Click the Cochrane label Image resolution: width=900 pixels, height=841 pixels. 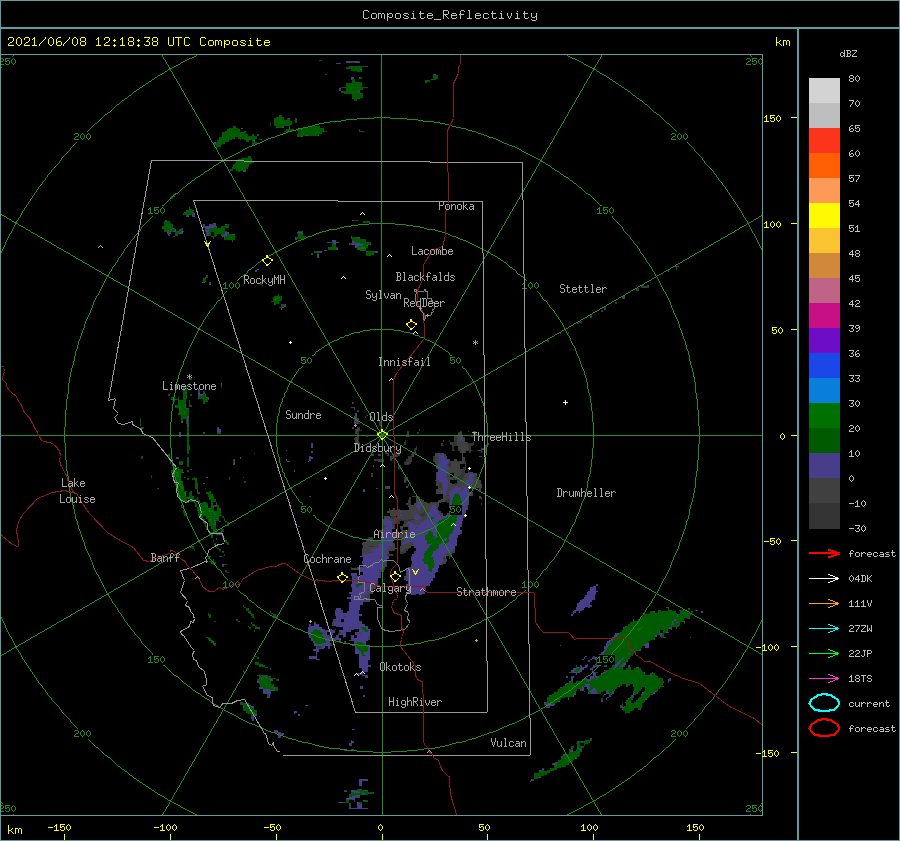point(327,559)
